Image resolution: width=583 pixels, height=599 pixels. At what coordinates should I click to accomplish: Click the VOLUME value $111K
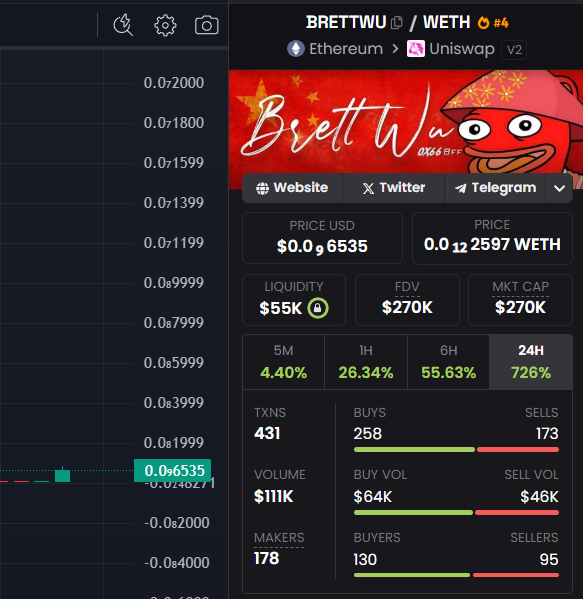(x=274, y=497)
